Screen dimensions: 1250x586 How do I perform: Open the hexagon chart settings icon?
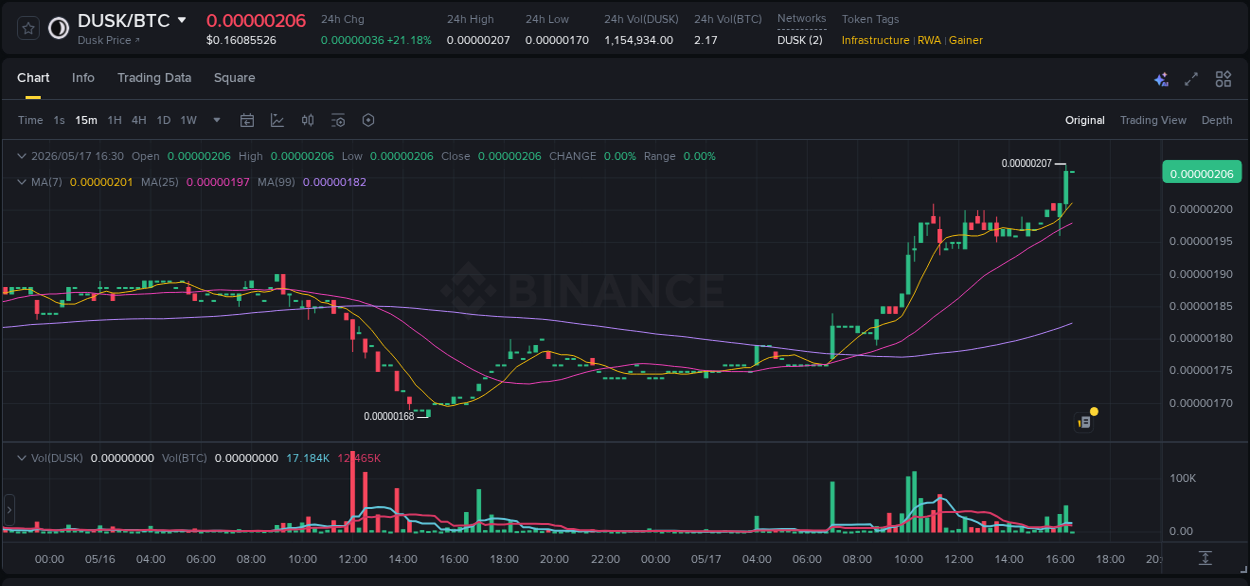pos(368,120)
